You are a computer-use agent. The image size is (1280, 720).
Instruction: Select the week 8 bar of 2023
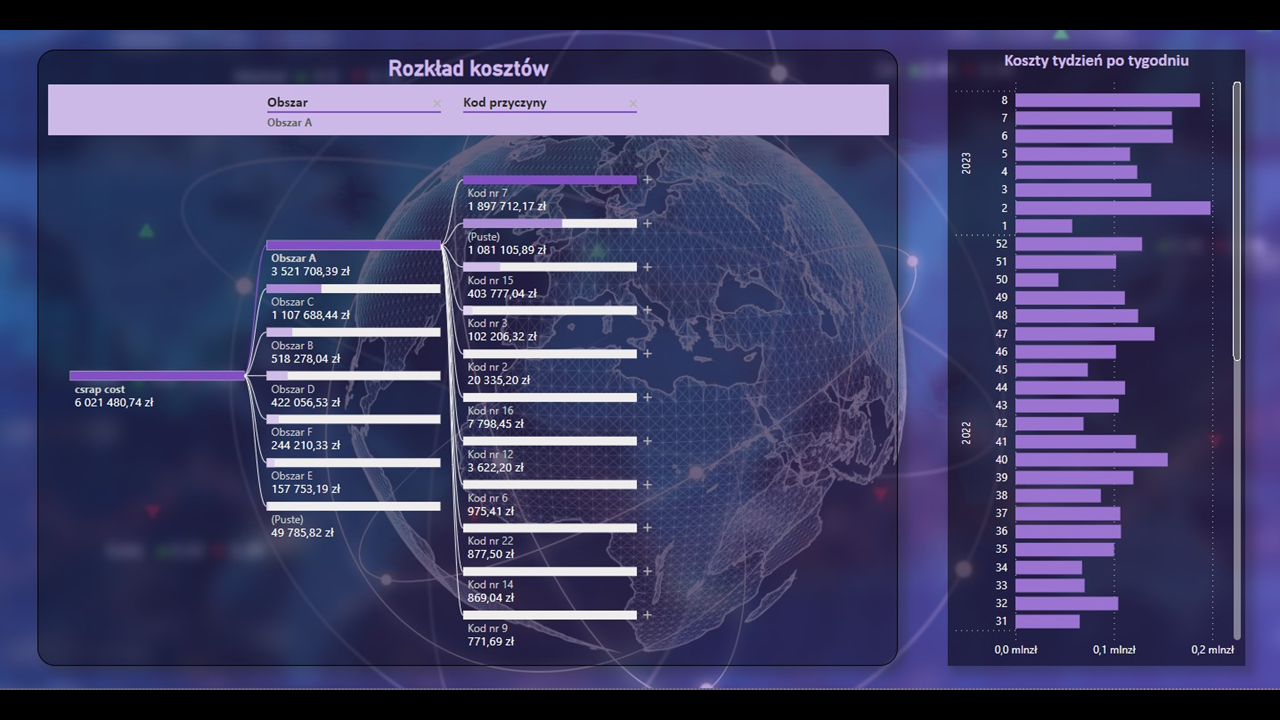(1107, 100)
